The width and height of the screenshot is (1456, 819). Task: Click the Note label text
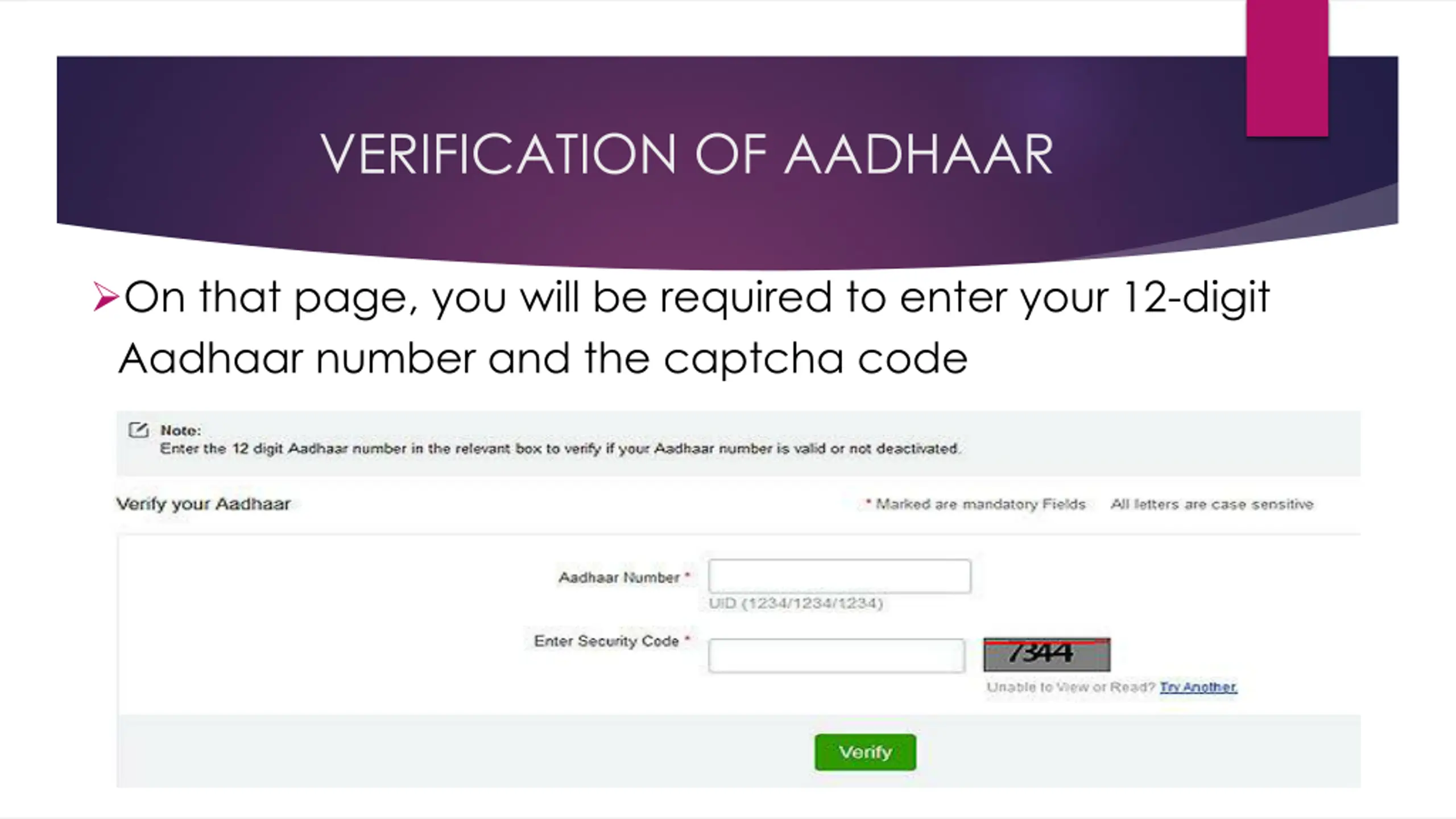point(180,431)
